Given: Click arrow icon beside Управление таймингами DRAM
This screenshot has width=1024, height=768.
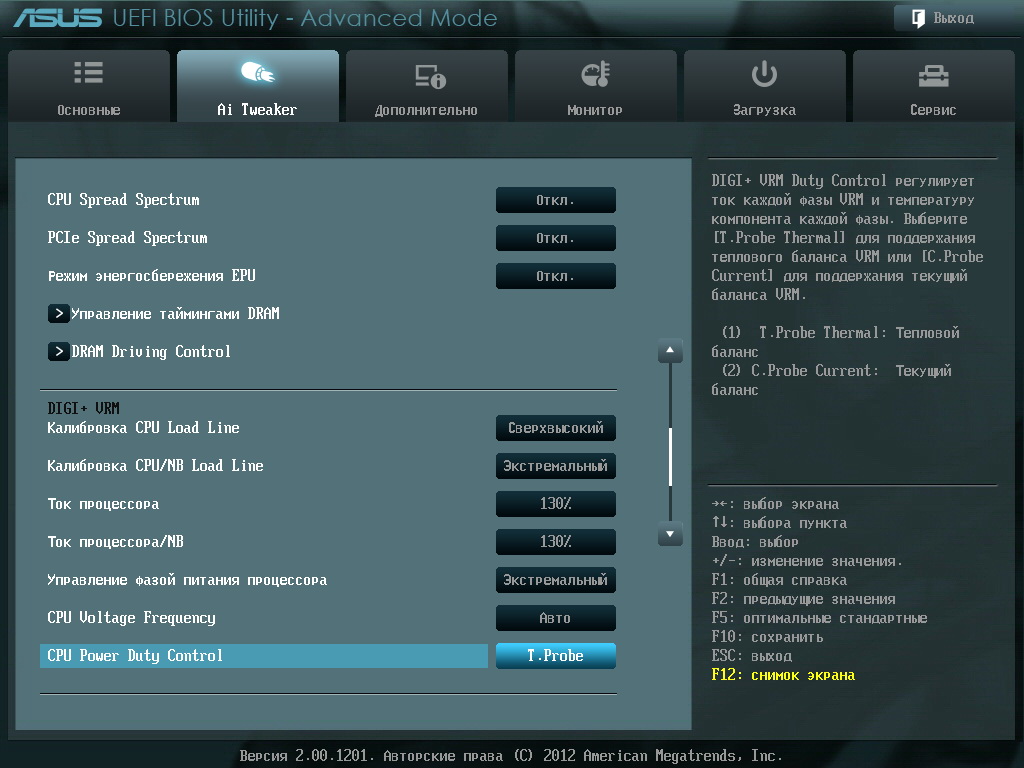Looking at the screenshot, I should pyautogui.click(x=59, y=314).
